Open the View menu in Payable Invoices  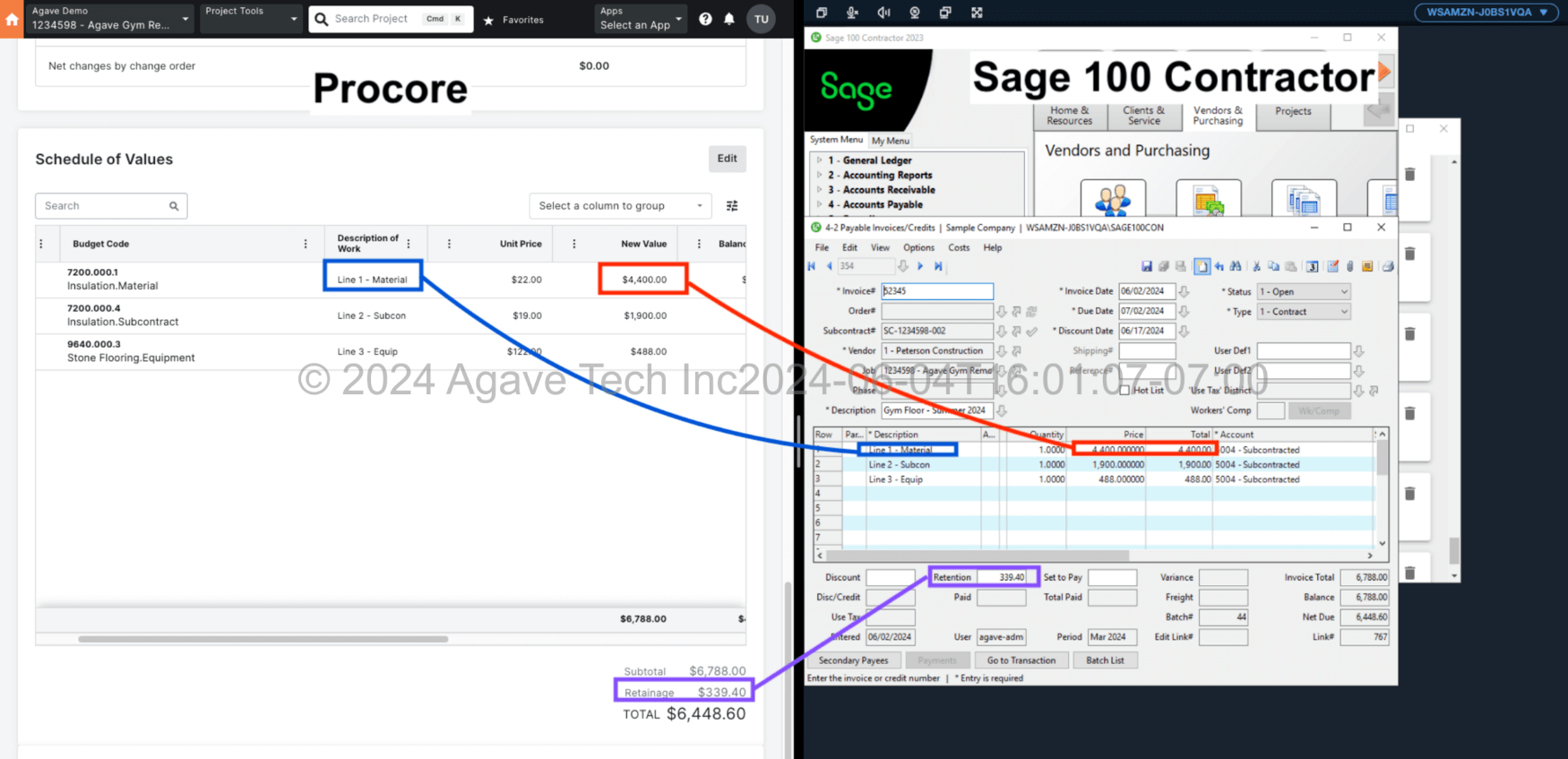[881, 248]
